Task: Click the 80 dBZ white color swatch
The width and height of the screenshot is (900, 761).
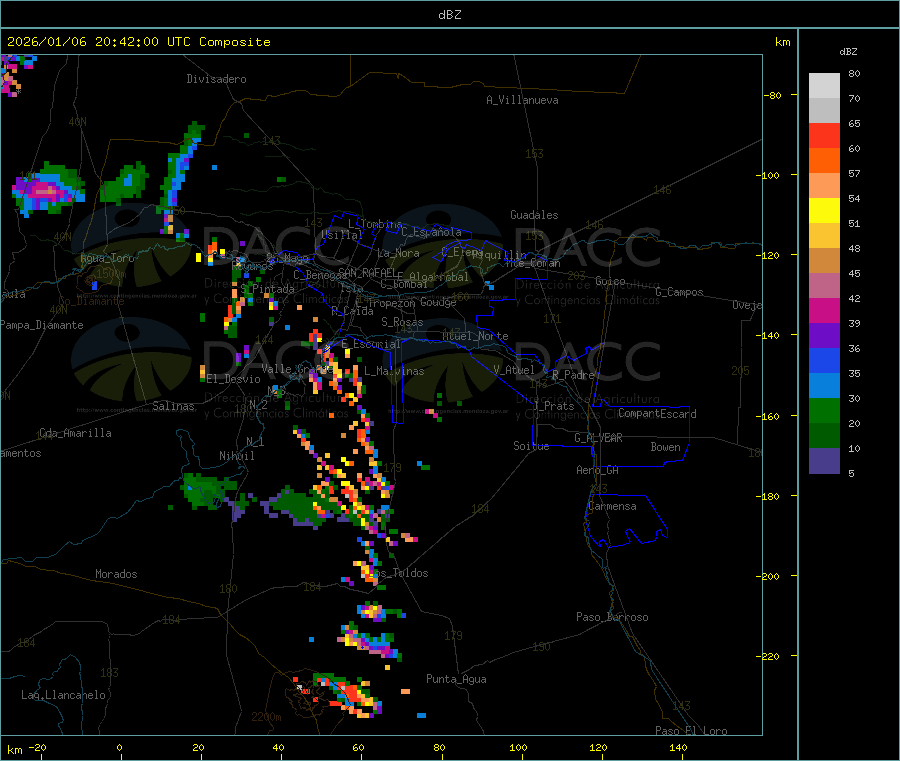Action: coord(824,86)
